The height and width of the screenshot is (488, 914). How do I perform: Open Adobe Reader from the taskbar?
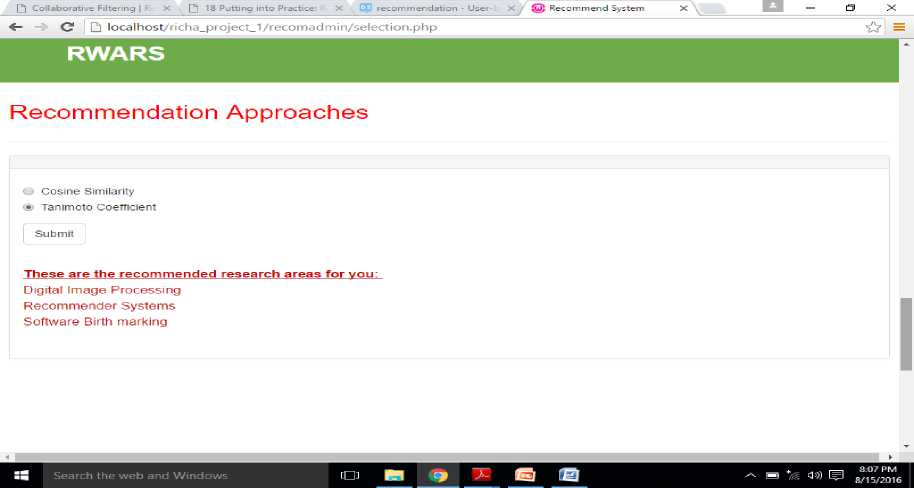pyautogui.click(x=481, y=475)
